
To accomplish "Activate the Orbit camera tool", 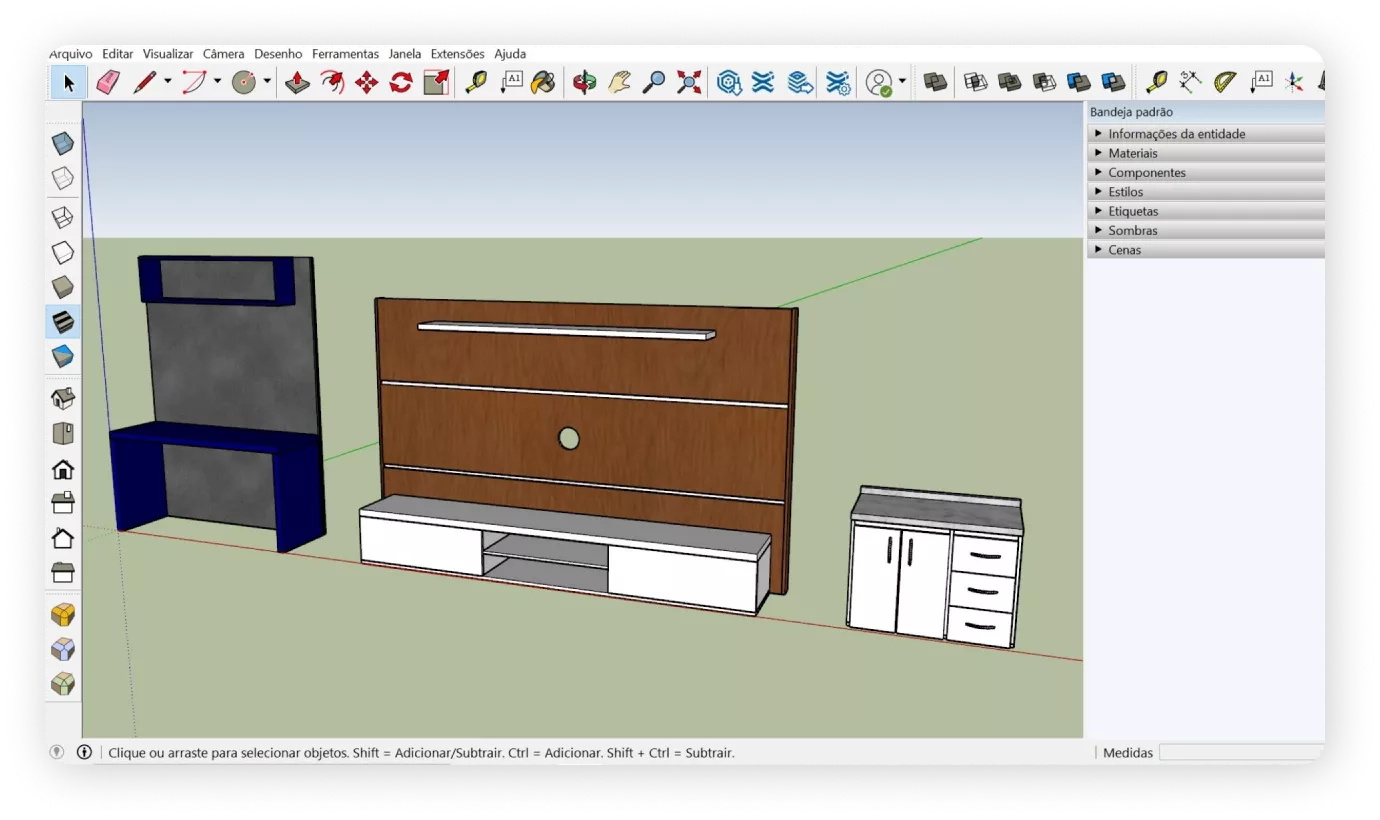I will [584, 82].
